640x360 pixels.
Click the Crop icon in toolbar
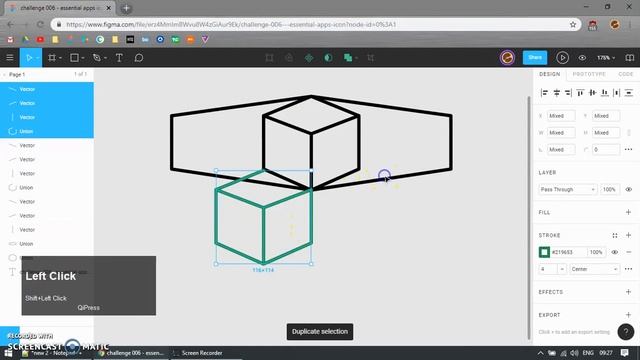pos(371,58)
